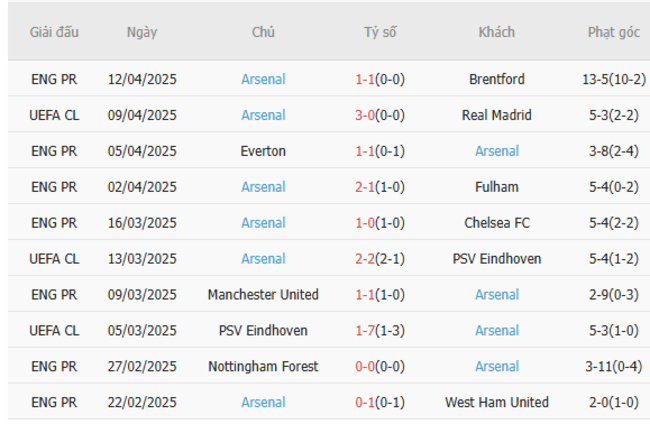The image size is (650, 433).
Task: Click the 'Giải đấu' column header
Action: tap(54, 32)
